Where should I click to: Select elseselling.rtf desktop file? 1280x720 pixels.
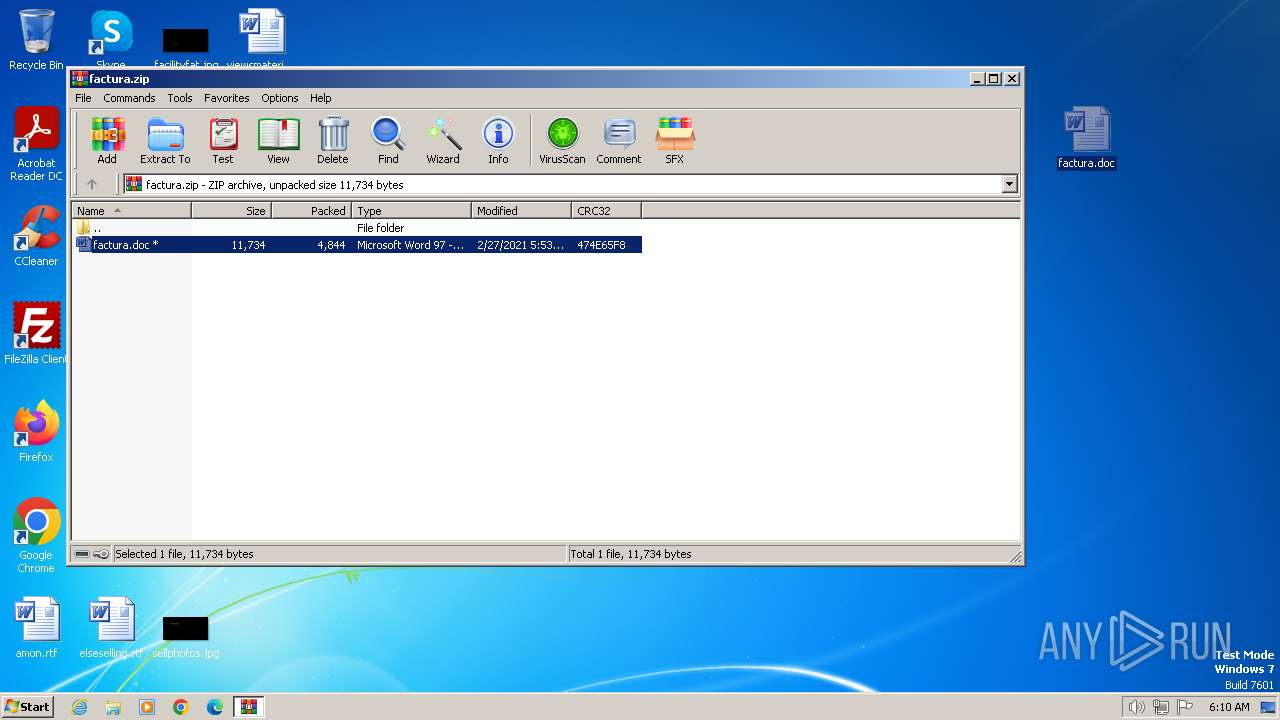tap(111, 628)
